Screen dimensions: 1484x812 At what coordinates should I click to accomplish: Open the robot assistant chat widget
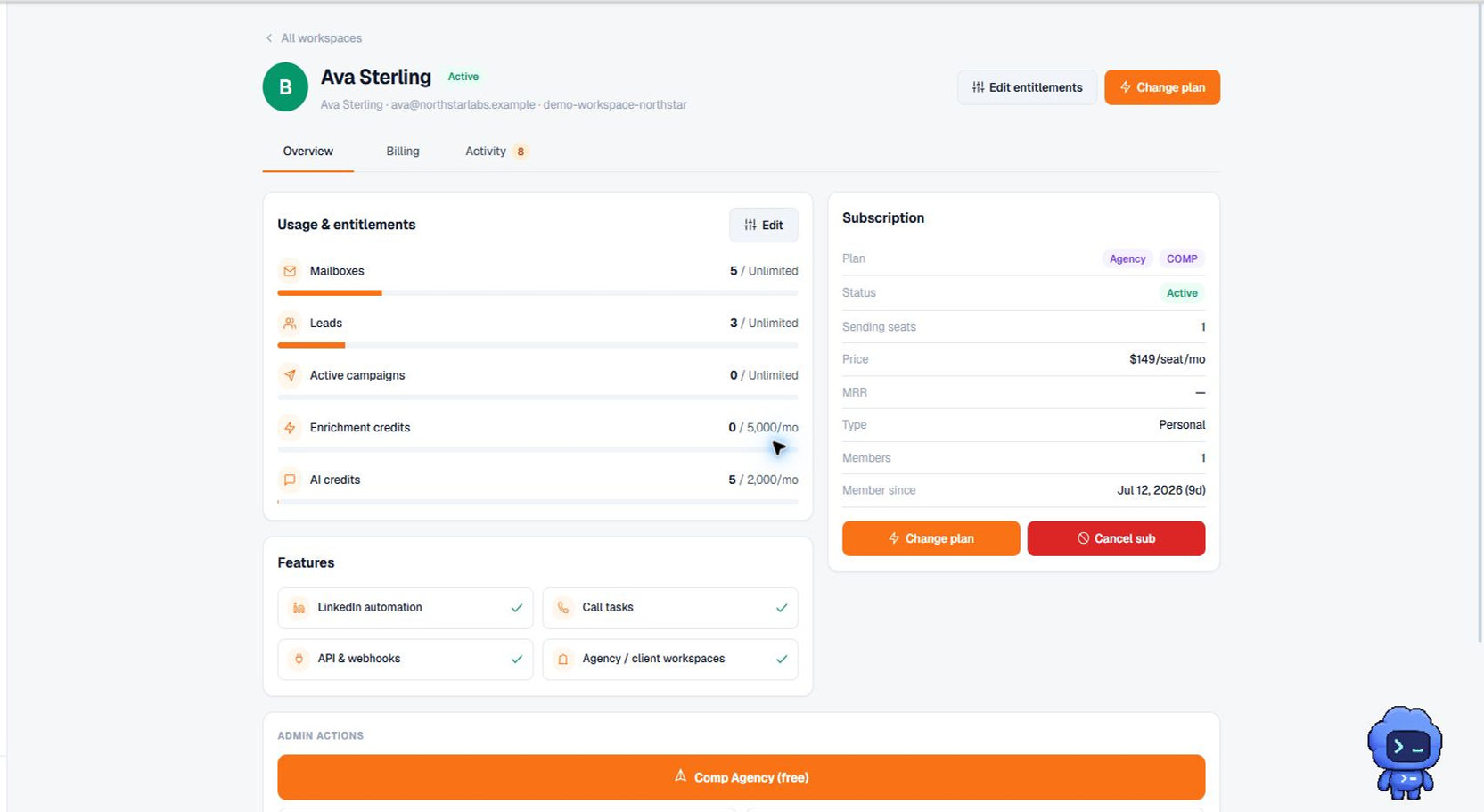1405,751
